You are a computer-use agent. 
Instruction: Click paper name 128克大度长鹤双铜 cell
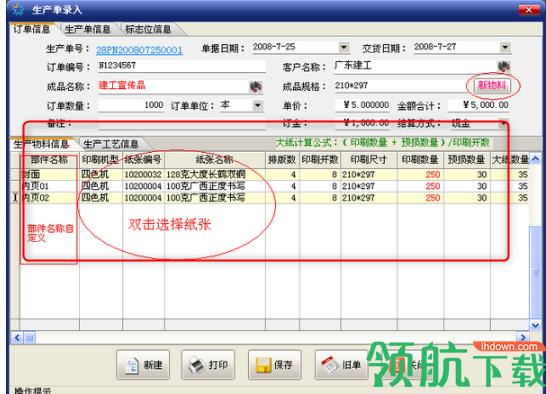tap(215, 174)
